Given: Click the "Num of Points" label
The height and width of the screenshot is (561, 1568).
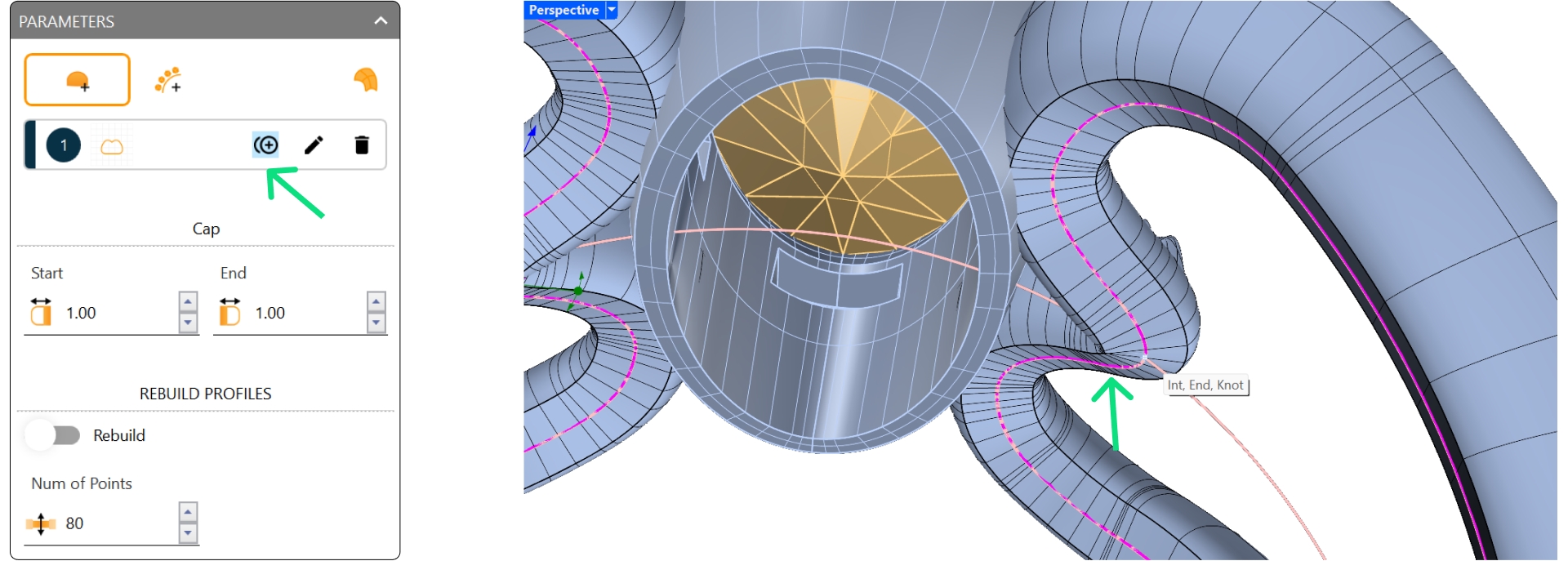Looking at the screenshot, I should point(82,483).
